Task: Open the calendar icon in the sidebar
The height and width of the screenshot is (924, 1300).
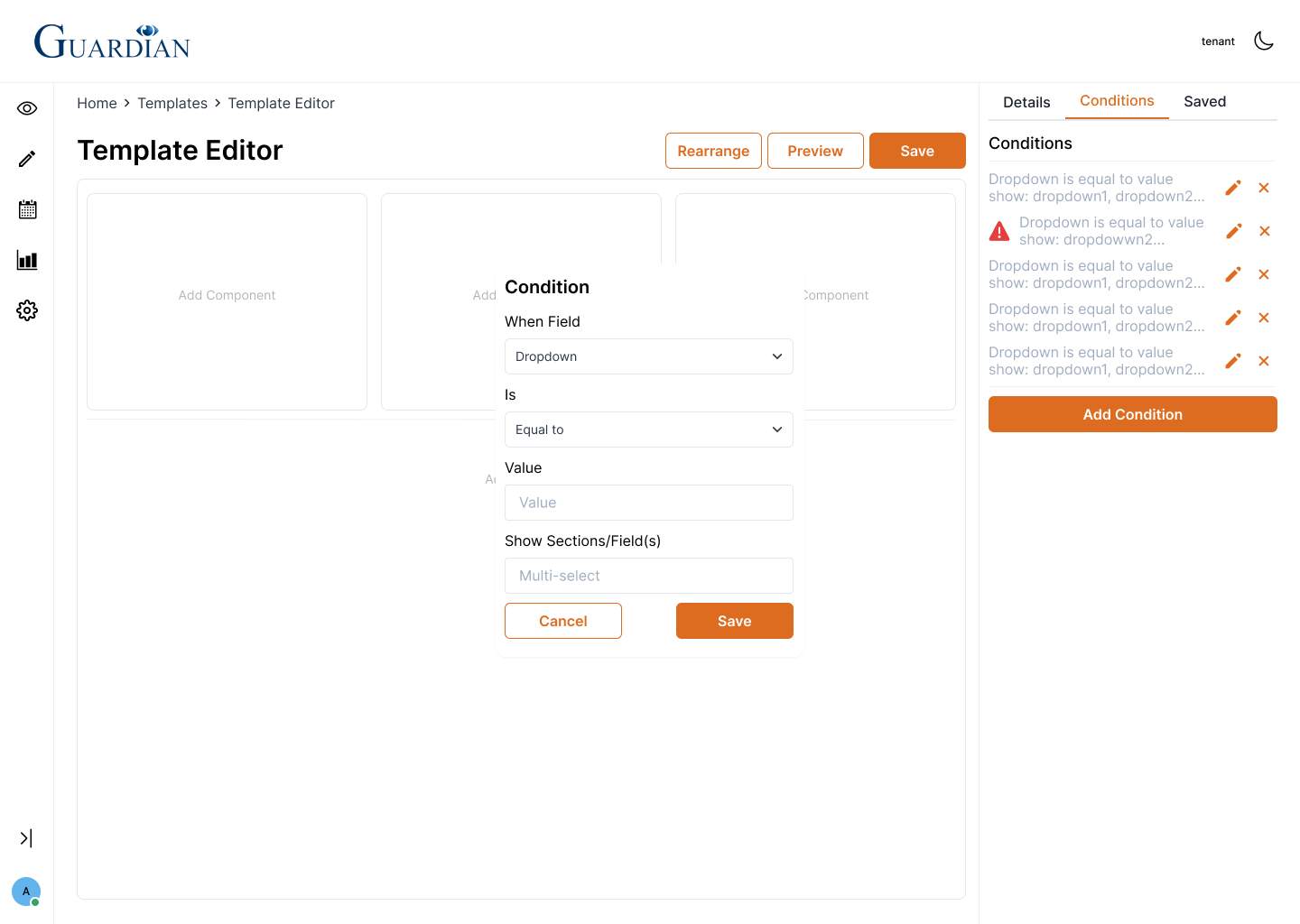Action: coord(27,209)
